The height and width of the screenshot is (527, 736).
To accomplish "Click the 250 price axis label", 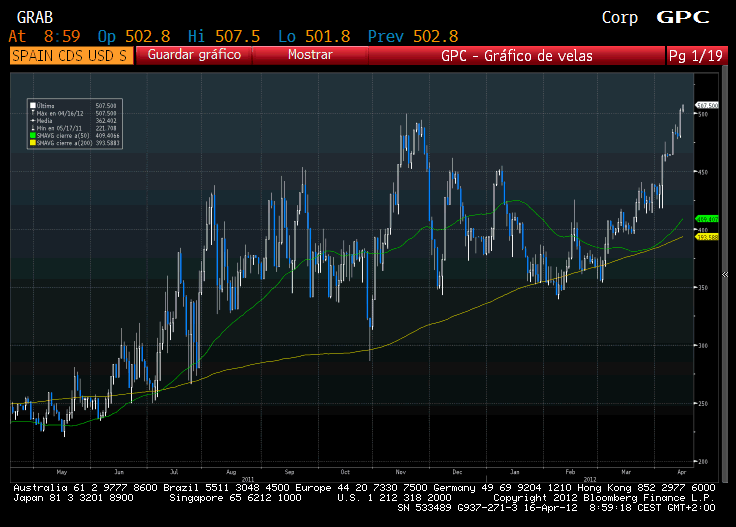I will click(703, 404).
